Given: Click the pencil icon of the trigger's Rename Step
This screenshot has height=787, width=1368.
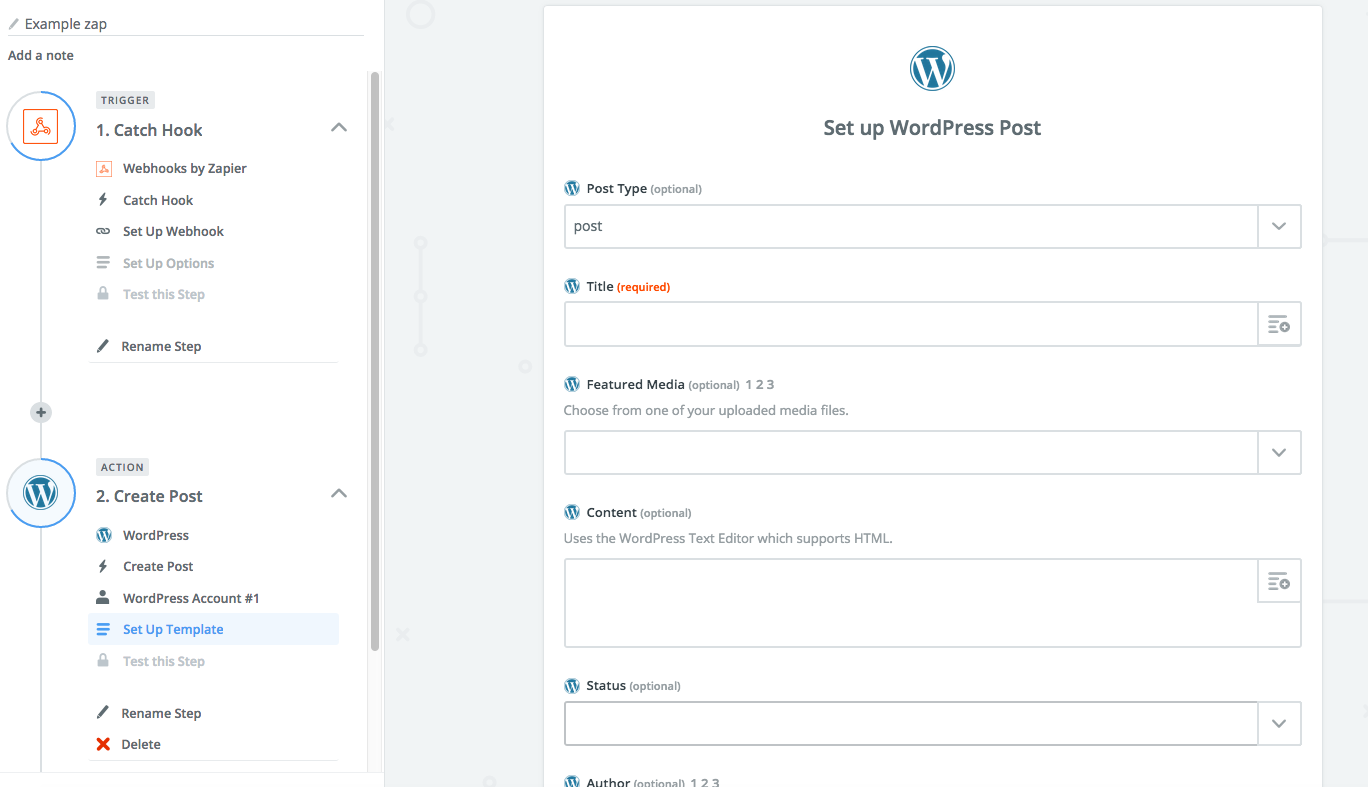Looking at the screenshot, I should pyautogui.click(x=103, y=346).
